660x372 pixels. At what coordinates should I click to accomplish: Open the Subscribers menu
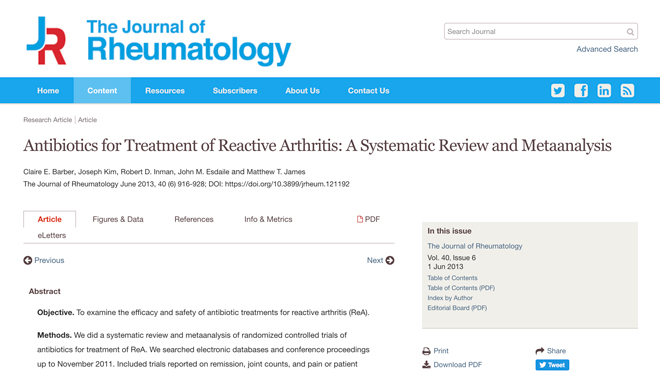235,90
